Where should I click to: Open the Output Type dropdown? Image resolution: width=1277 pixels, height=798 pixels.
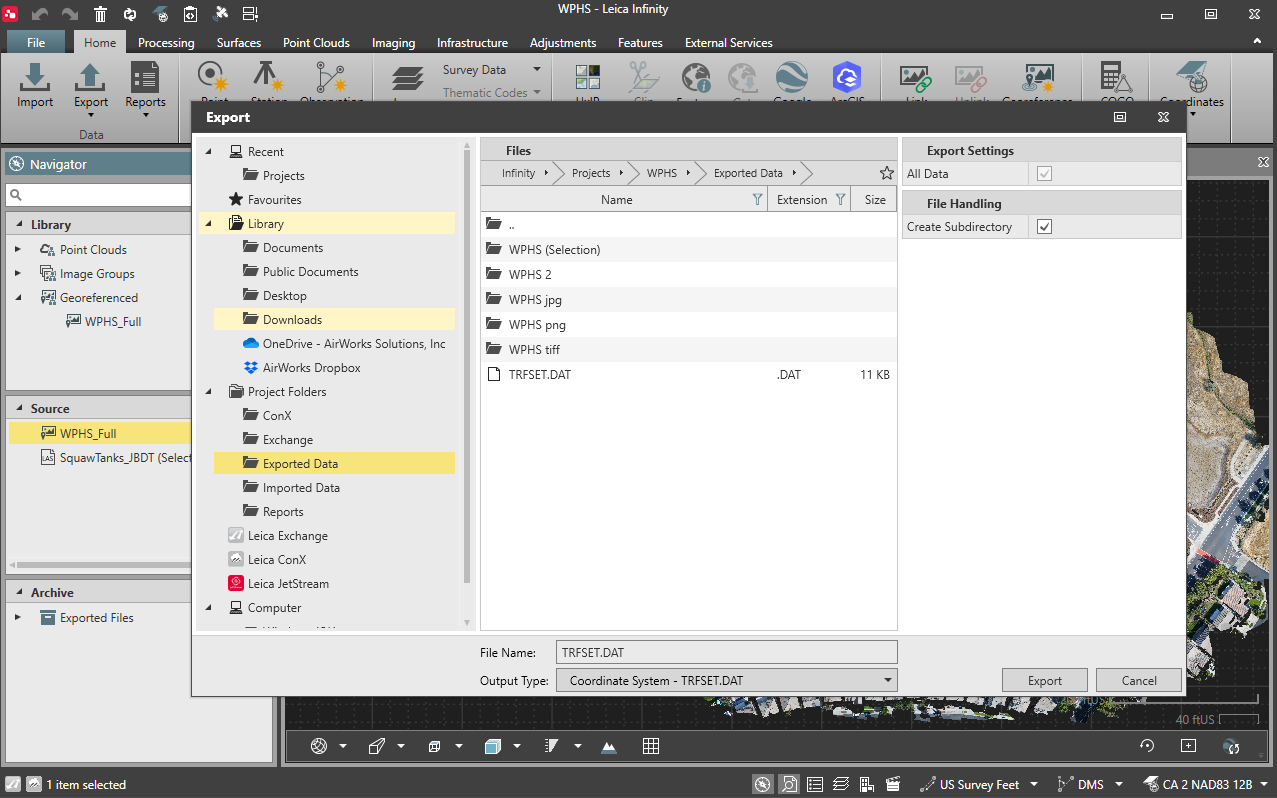(728, 681)
